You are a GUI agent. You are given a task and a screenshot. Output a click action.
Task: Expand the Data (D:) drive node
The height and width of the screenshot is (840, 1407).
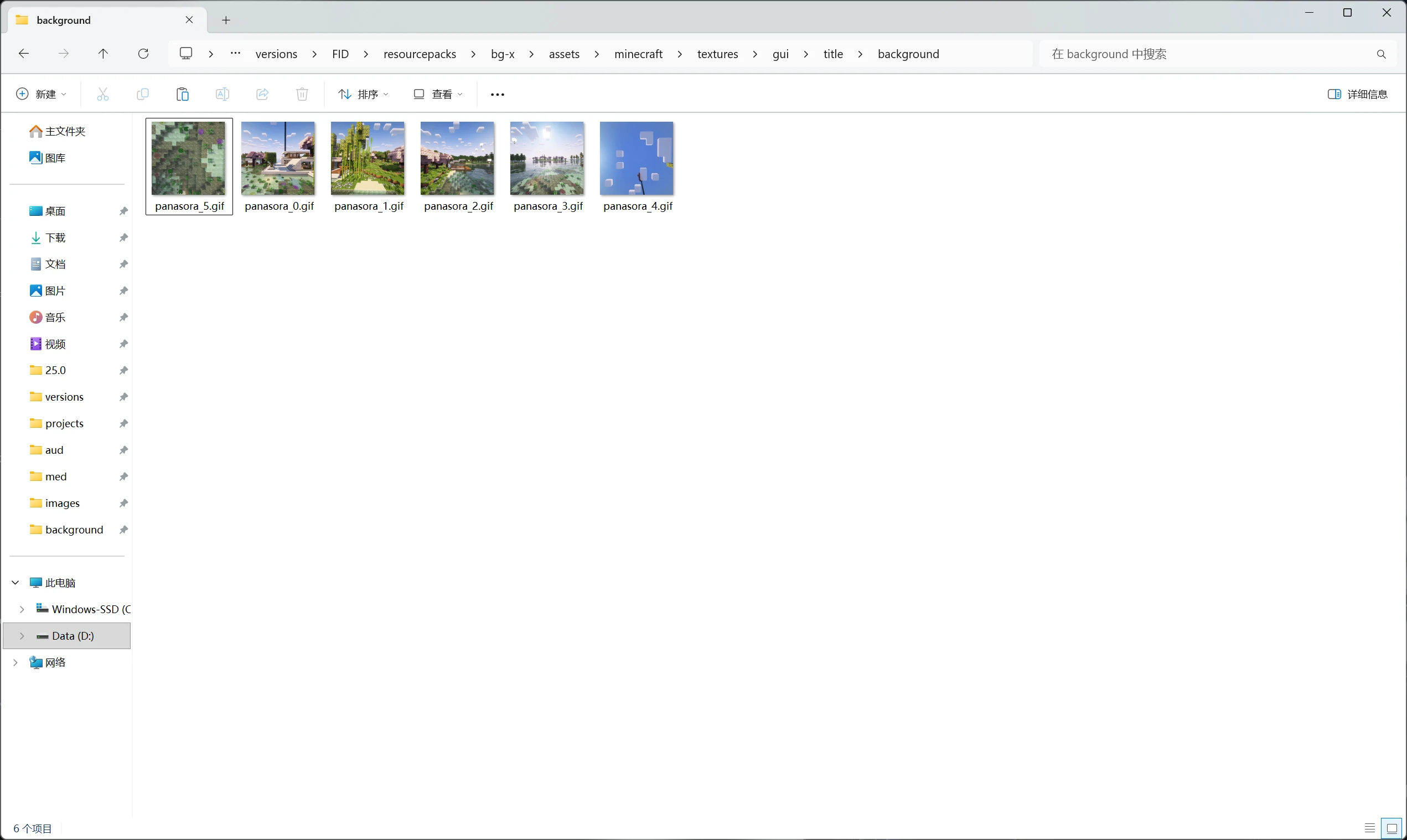(22, 636)
